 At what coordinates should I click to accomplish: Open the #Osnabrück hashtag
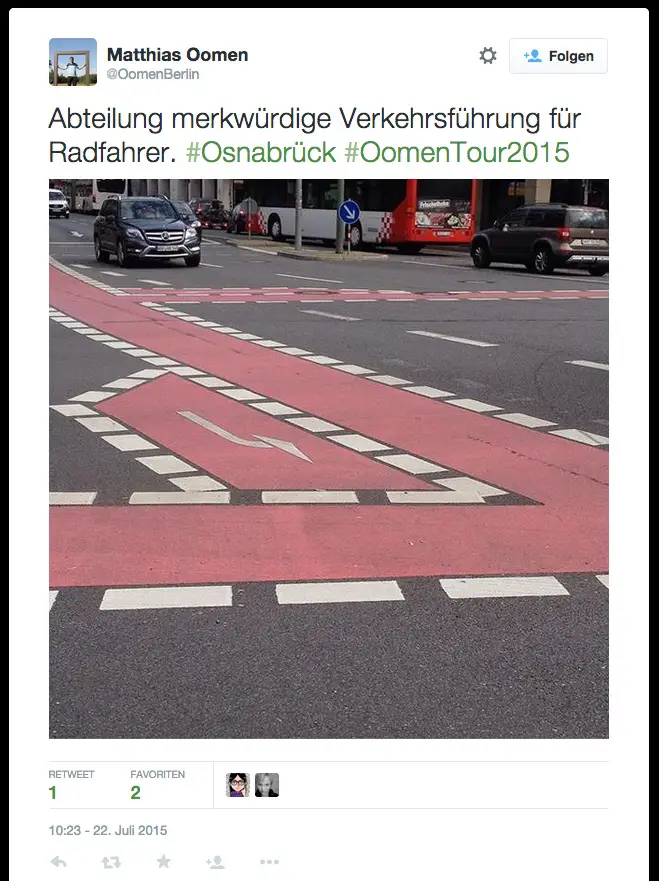(x=261, y=152)
